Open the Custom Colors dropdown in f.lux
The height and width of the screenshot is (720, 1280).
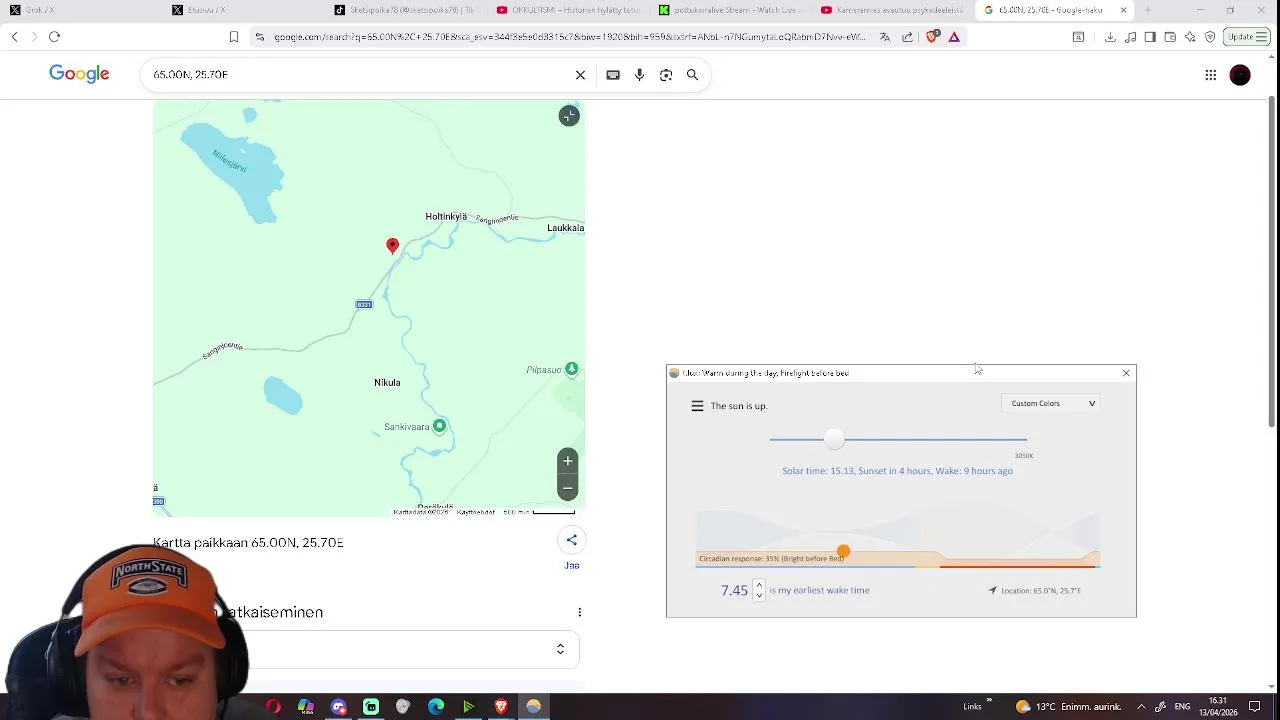tap(1053, 403)
